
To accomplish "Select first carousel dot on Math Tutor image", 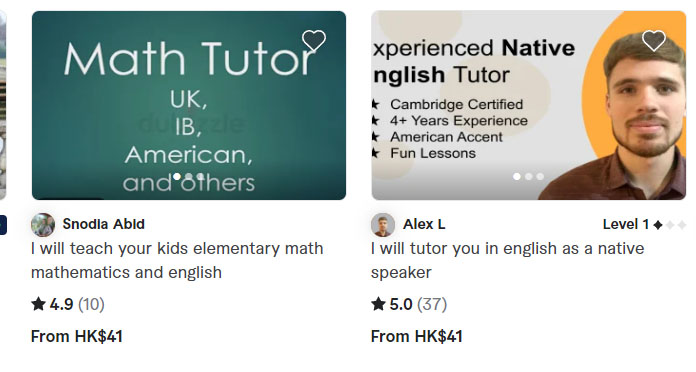I will coord(177,177).
